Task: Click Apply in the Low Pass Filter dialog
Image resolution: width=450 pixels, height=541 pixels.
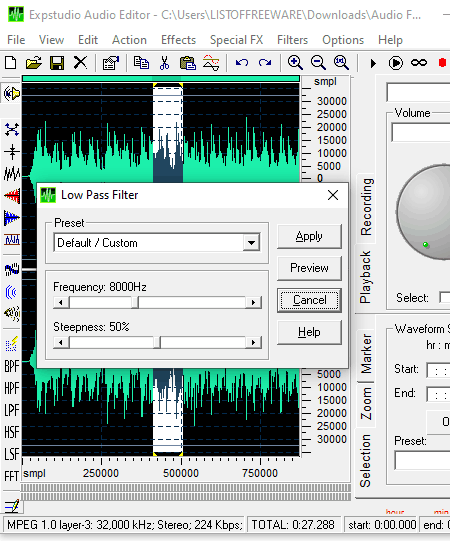Action: 309,236
